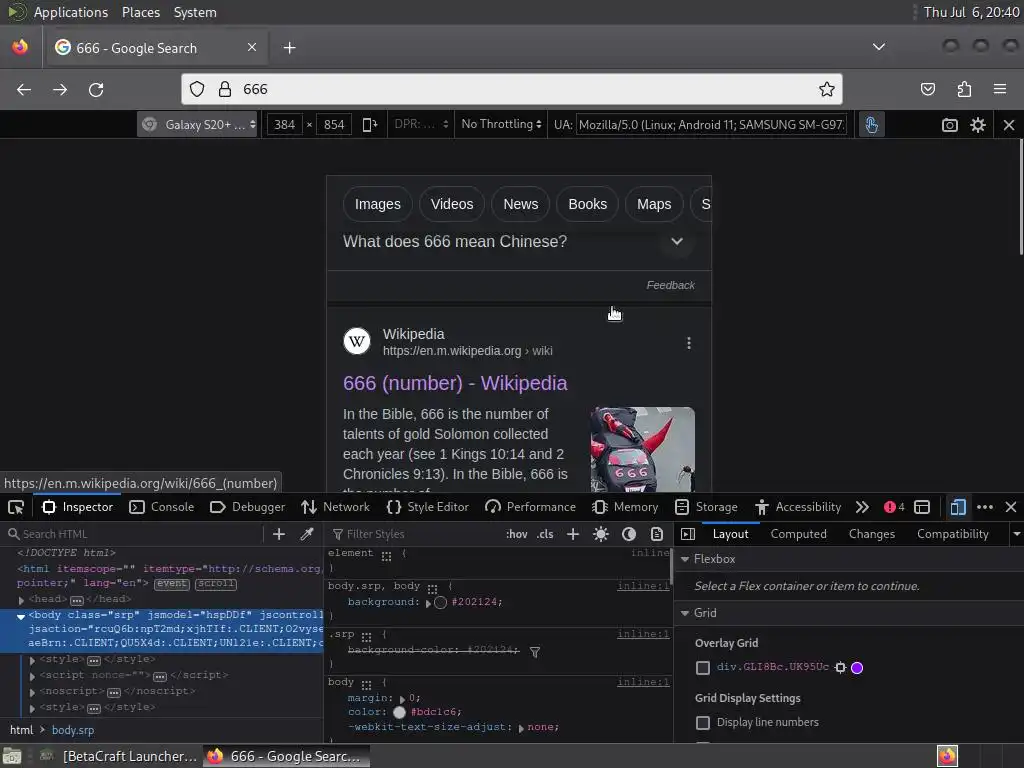The height and width of the screenshot is (768, 1024).
Task: Open list all tabs dropdown
Action: pos(879,47)
